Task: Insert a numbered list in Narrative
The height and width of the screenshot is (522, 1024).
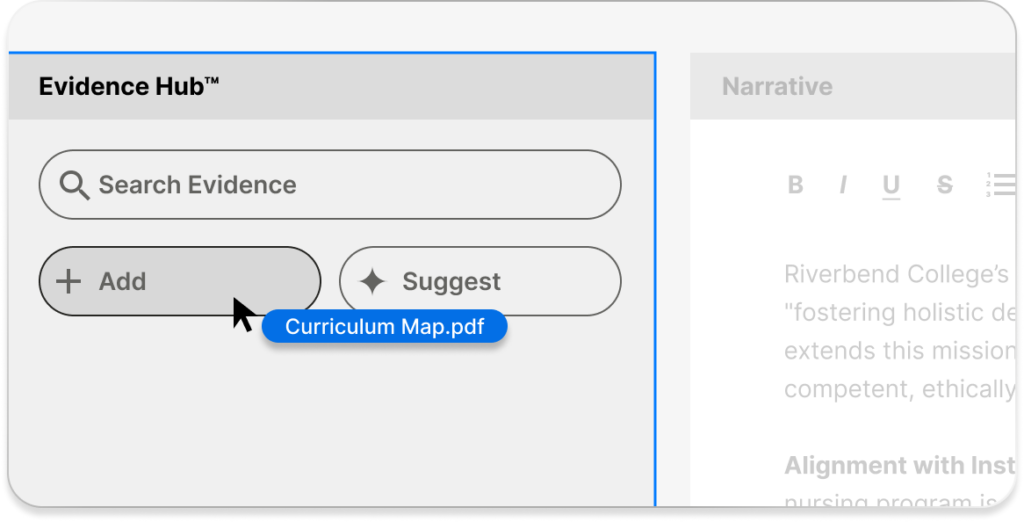Action: coord(1000,185)
